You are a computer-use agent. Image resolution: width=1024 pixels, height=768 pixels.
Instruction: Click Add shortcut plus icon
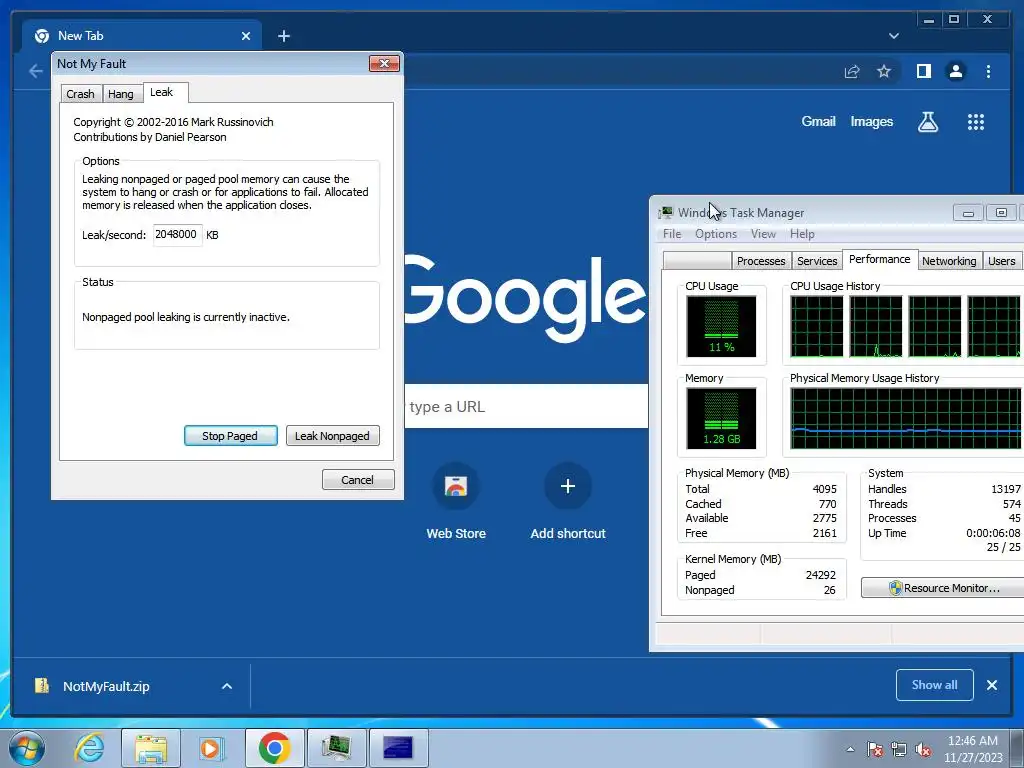point(568,487)
